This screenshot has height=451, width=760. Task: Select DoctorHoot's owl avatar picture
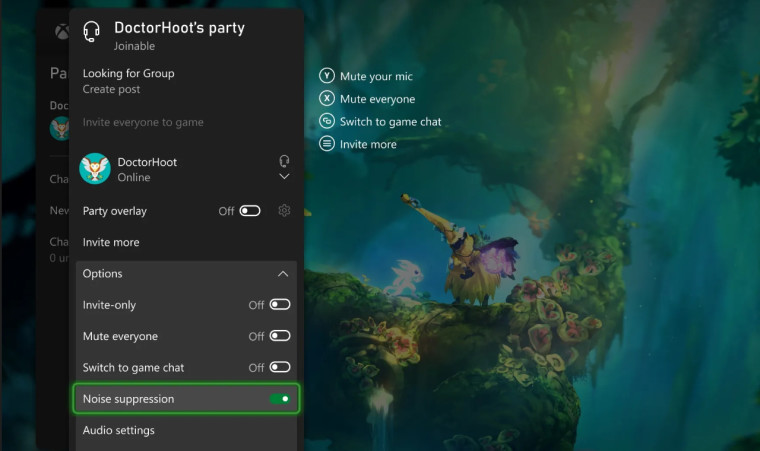pyautogui.click(x=95, y=169)
